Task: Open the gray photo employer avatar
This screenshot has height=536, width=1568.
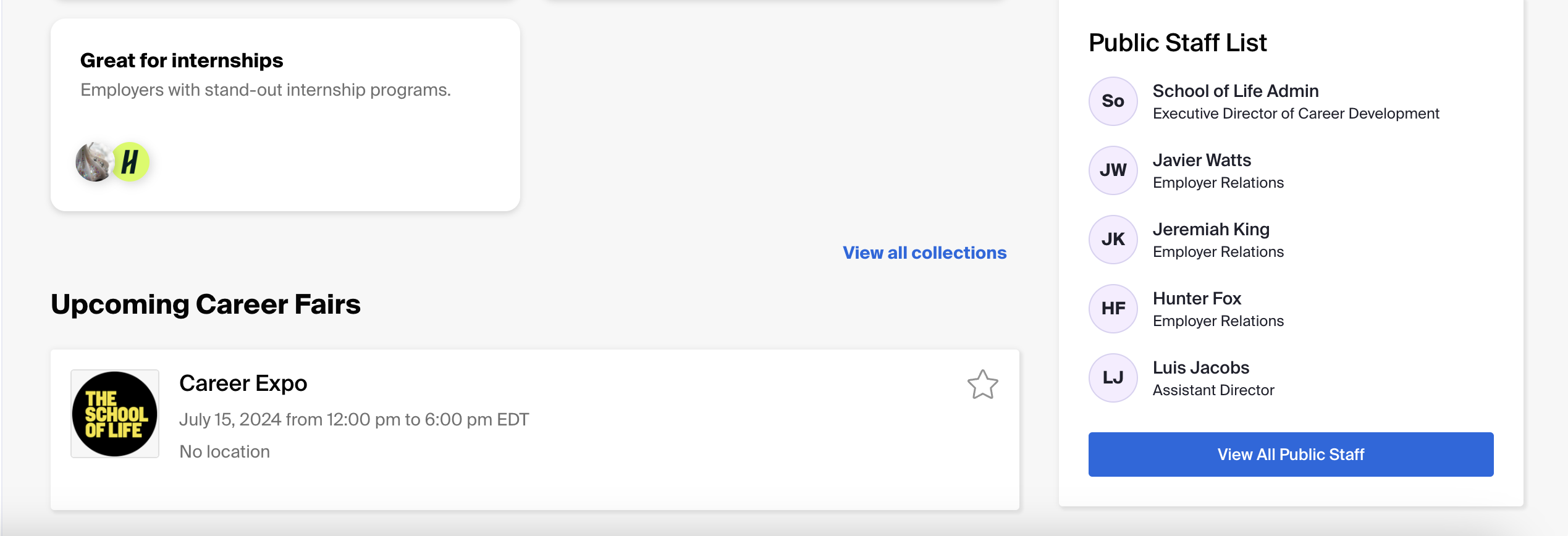Action: coord(94,162)
